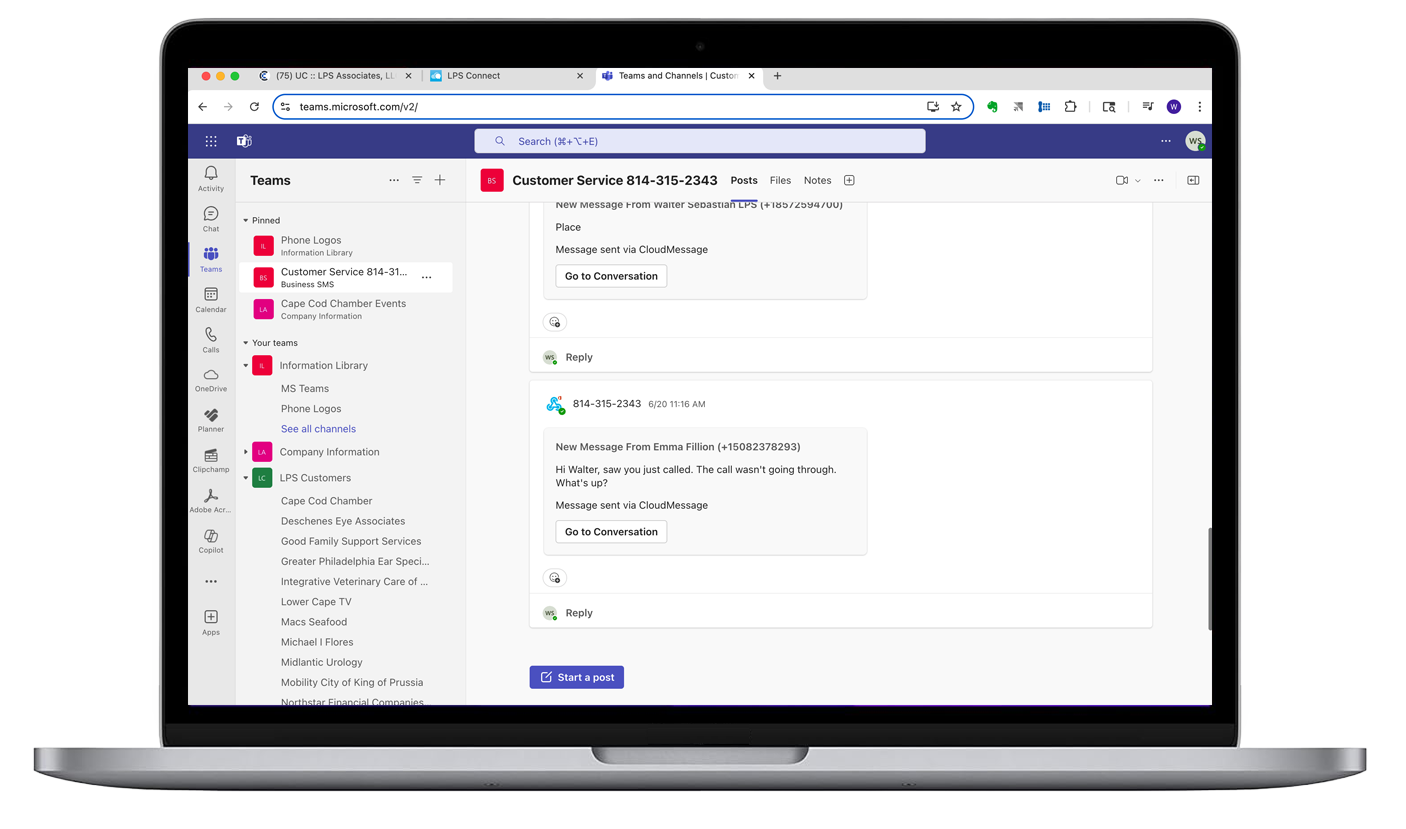Collapse the Your teams section
1406x829 pixels.
click(x=246, y=343)
